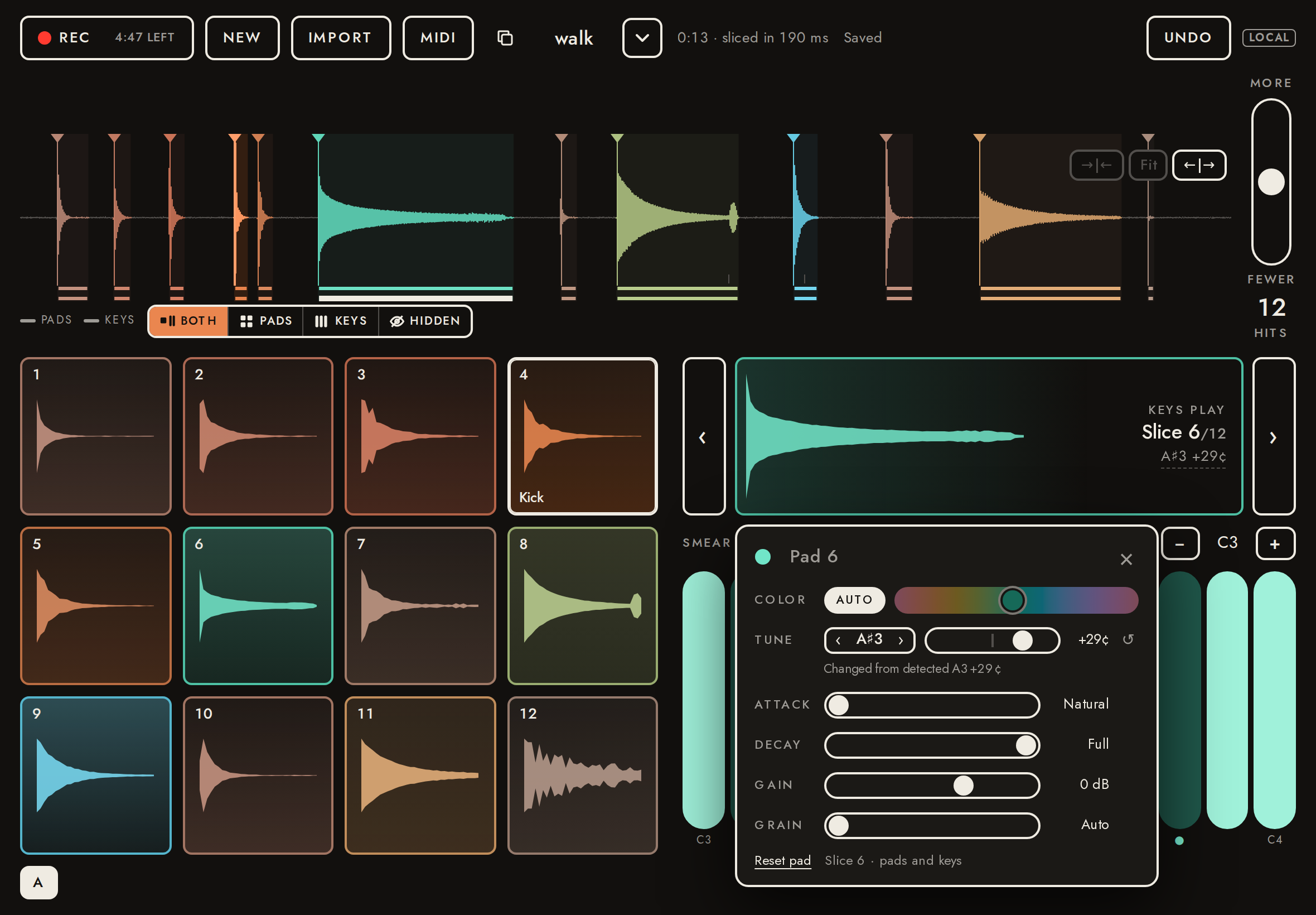Select BOTH view mode
Viewport: 1316px width, 915px height.
coord(188,321)
